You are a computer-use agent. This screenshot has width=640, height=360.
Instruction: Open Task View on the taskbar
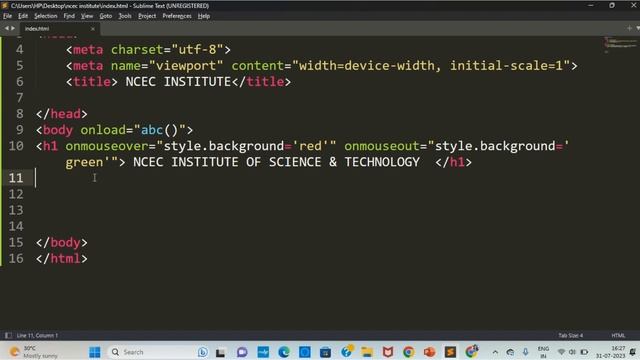(x=221, y=352)
